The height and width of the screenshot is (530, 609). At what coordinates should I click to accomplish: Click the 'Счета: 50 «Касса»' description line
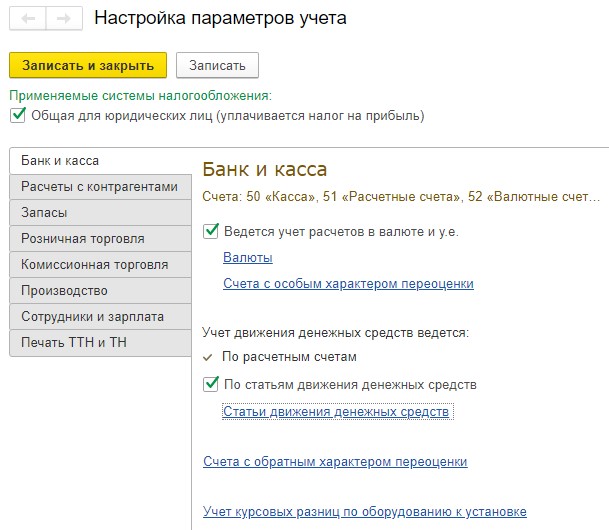401,196
